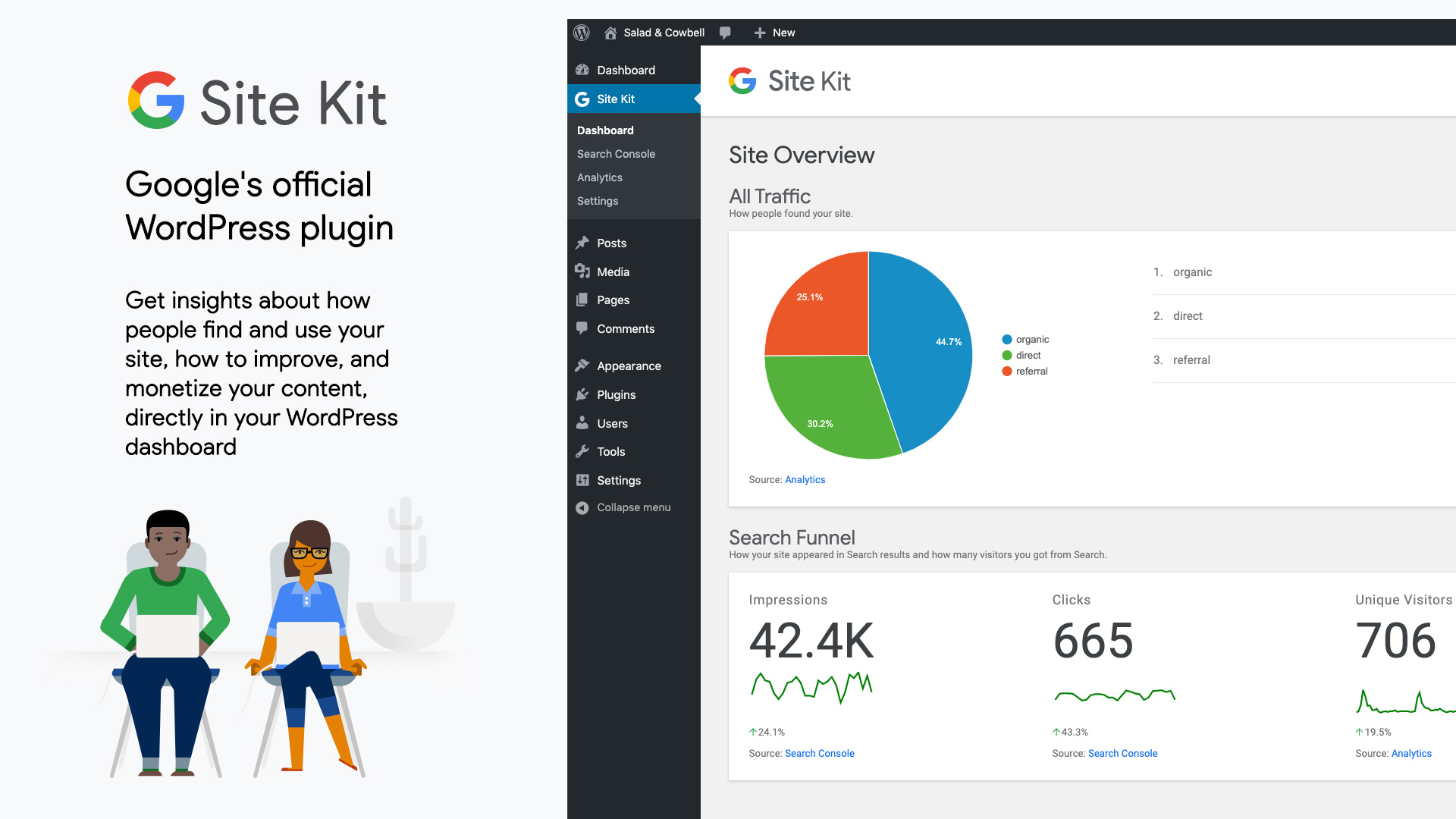Screen dimensions: 1456x819
Task: Open Analytics source link under pie chart
Action: (x=805, y=479)
